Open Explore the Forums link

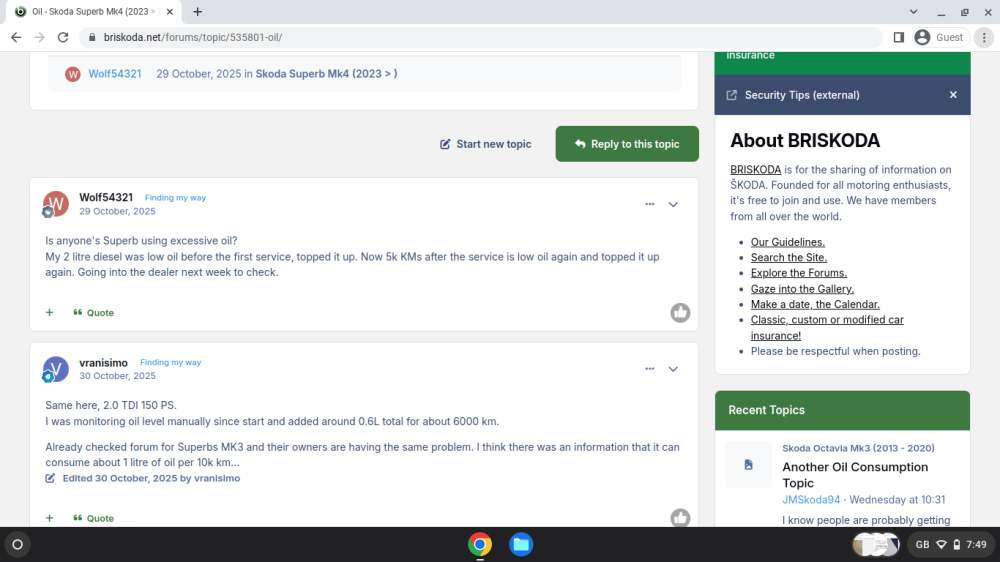[798, 272]
